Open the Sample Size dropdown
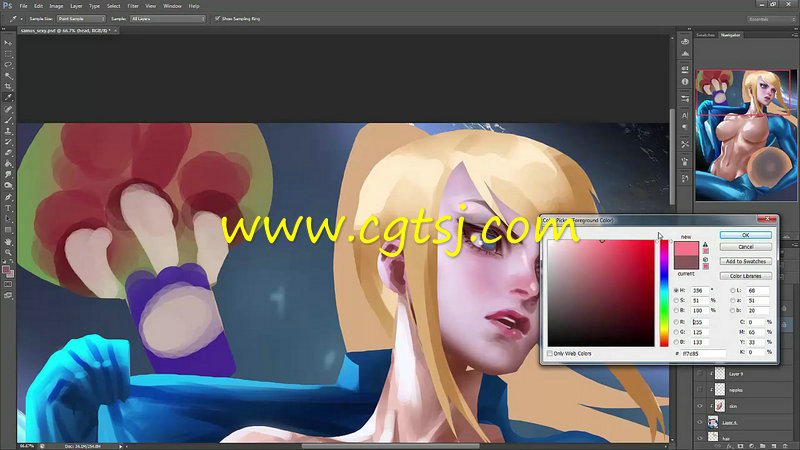800x450 pixels. [x=81, y=19]
